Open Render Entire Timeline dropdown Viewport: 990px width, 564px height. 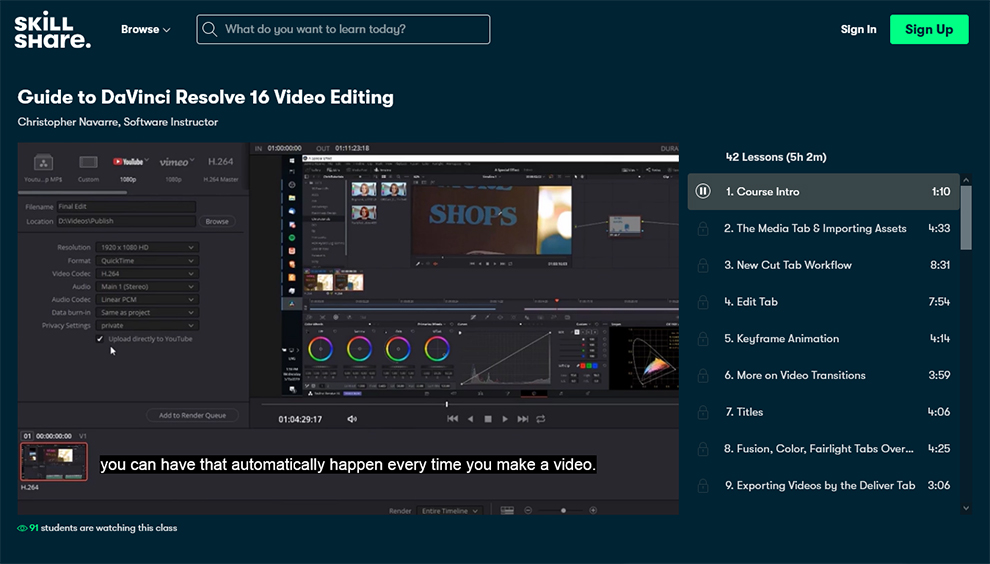pyautogui.click(x=450, y=510)
